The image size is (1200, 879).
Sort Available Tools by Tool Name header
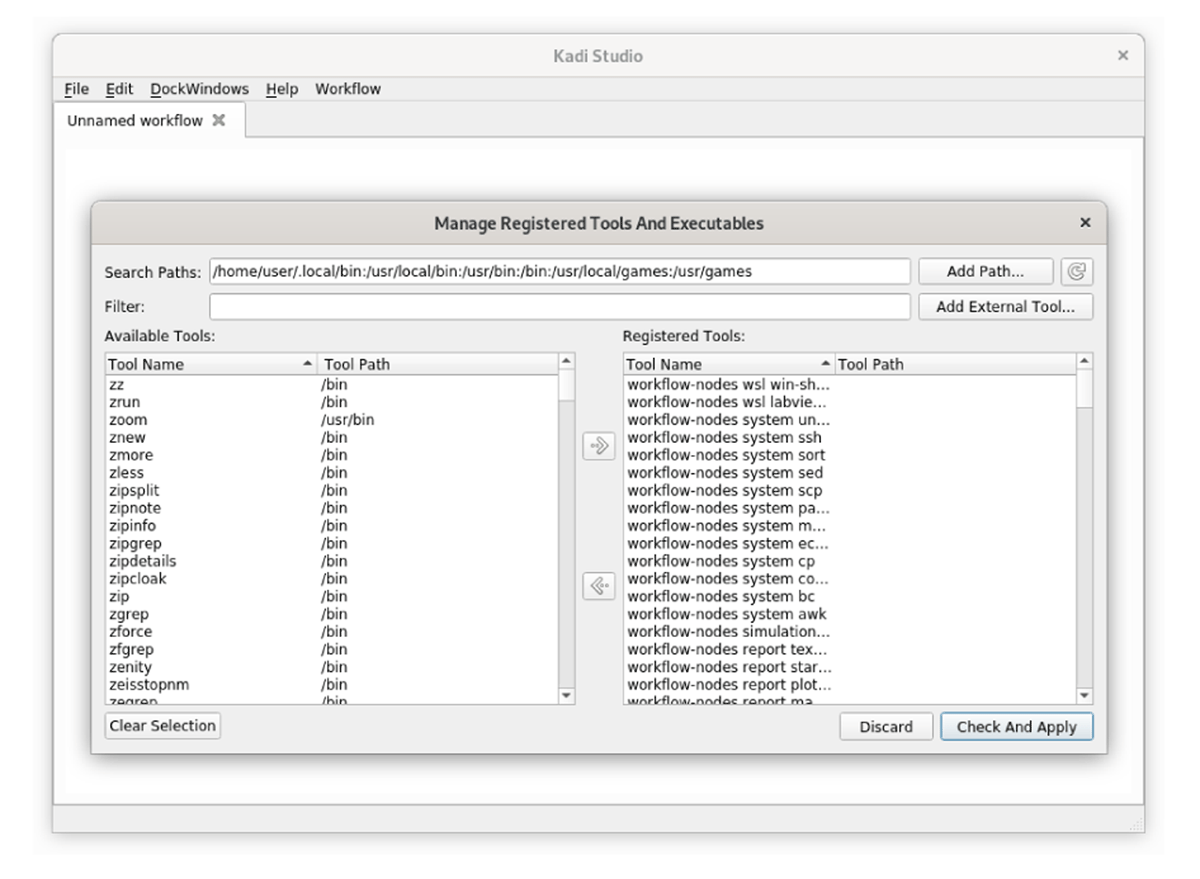click(x=210, y=364)
